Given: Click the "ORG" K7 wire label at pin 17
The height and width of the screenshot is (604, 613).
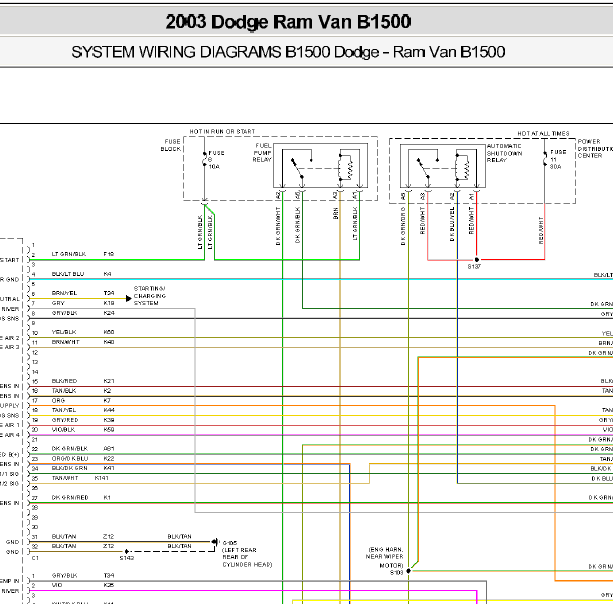Looking at the screenshot, I should (58, 401).
